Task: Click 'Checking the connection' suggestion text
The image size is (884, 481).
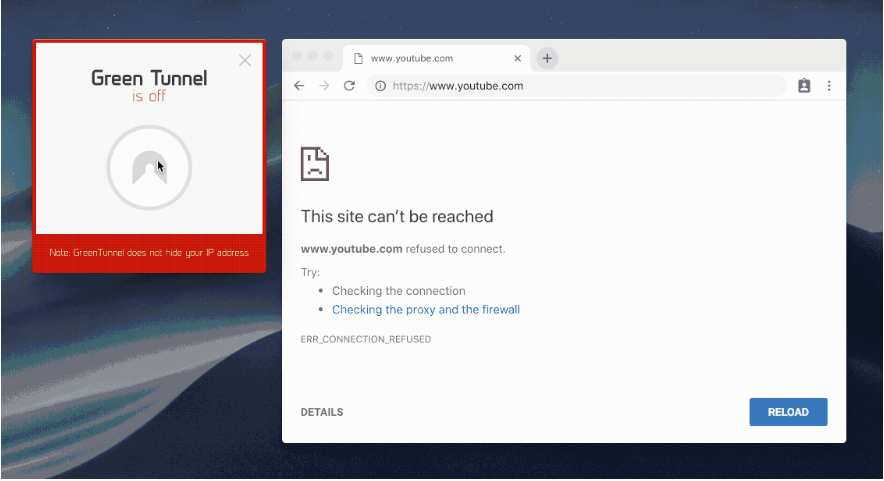Action: pyautogui.click(x=399, y=291)
